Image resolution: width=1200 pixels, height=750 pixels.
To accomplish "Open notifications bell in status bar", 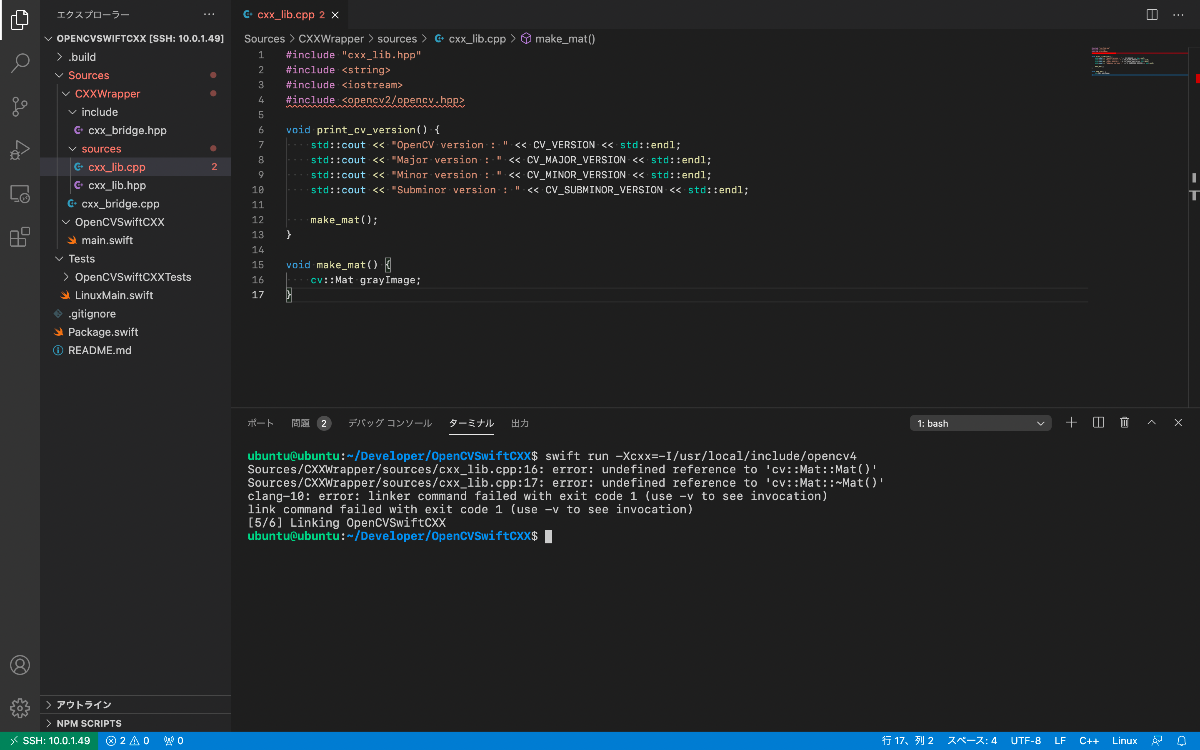I will click(x=1182, y=741).
